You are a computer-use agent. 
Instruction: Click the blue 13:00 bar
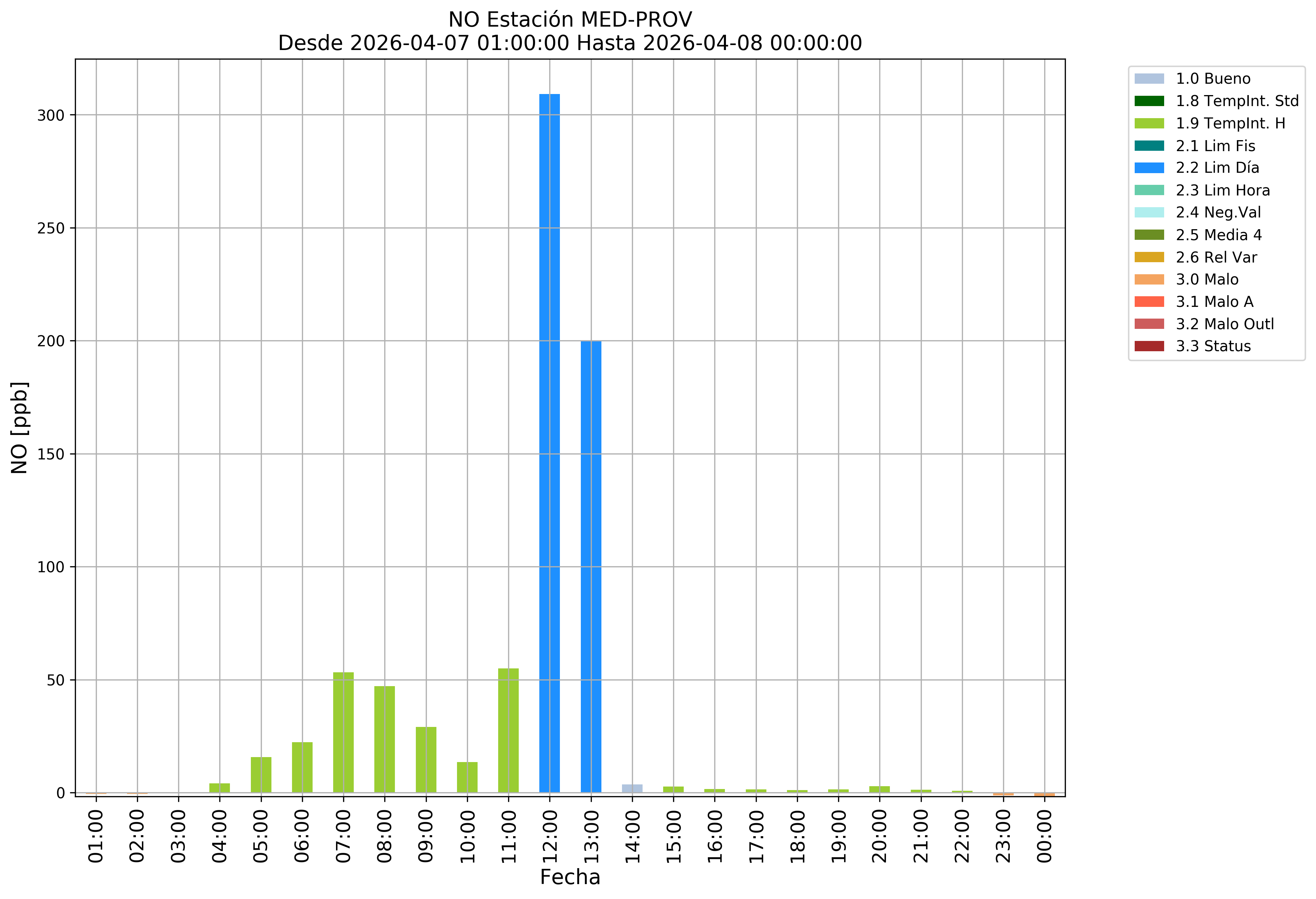click(591, 566)
